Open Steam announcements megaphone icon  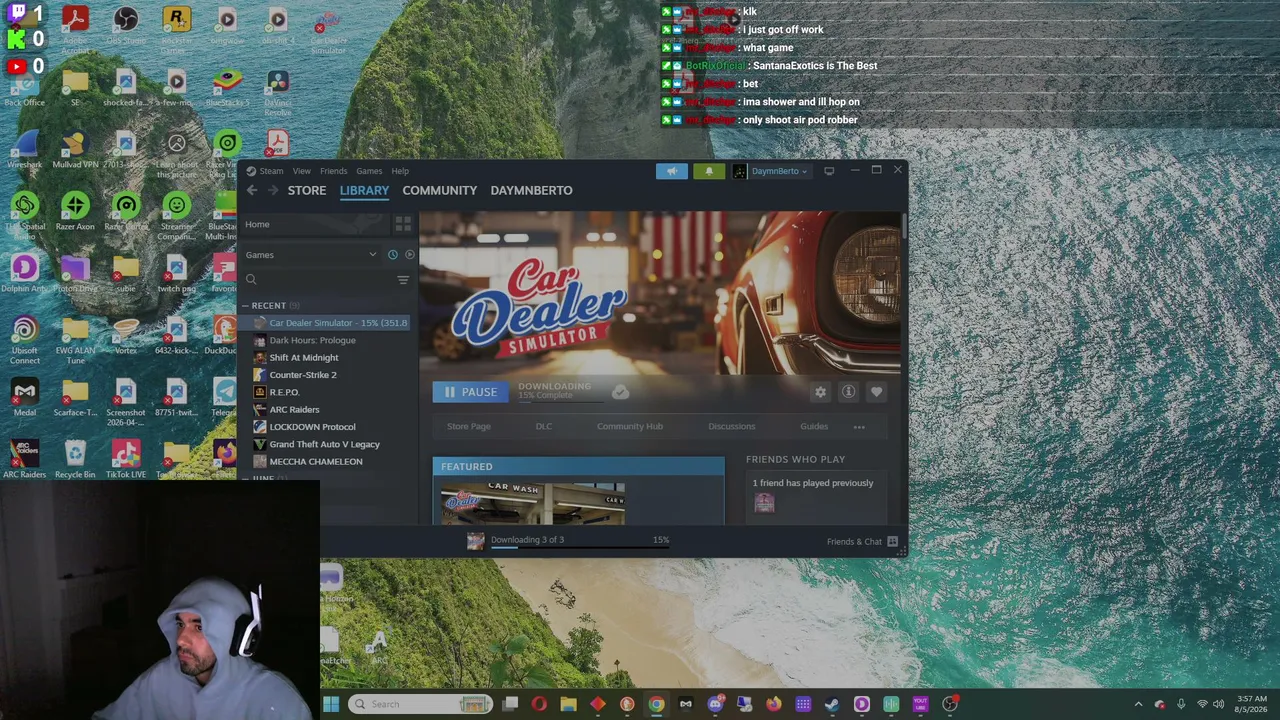672,171
